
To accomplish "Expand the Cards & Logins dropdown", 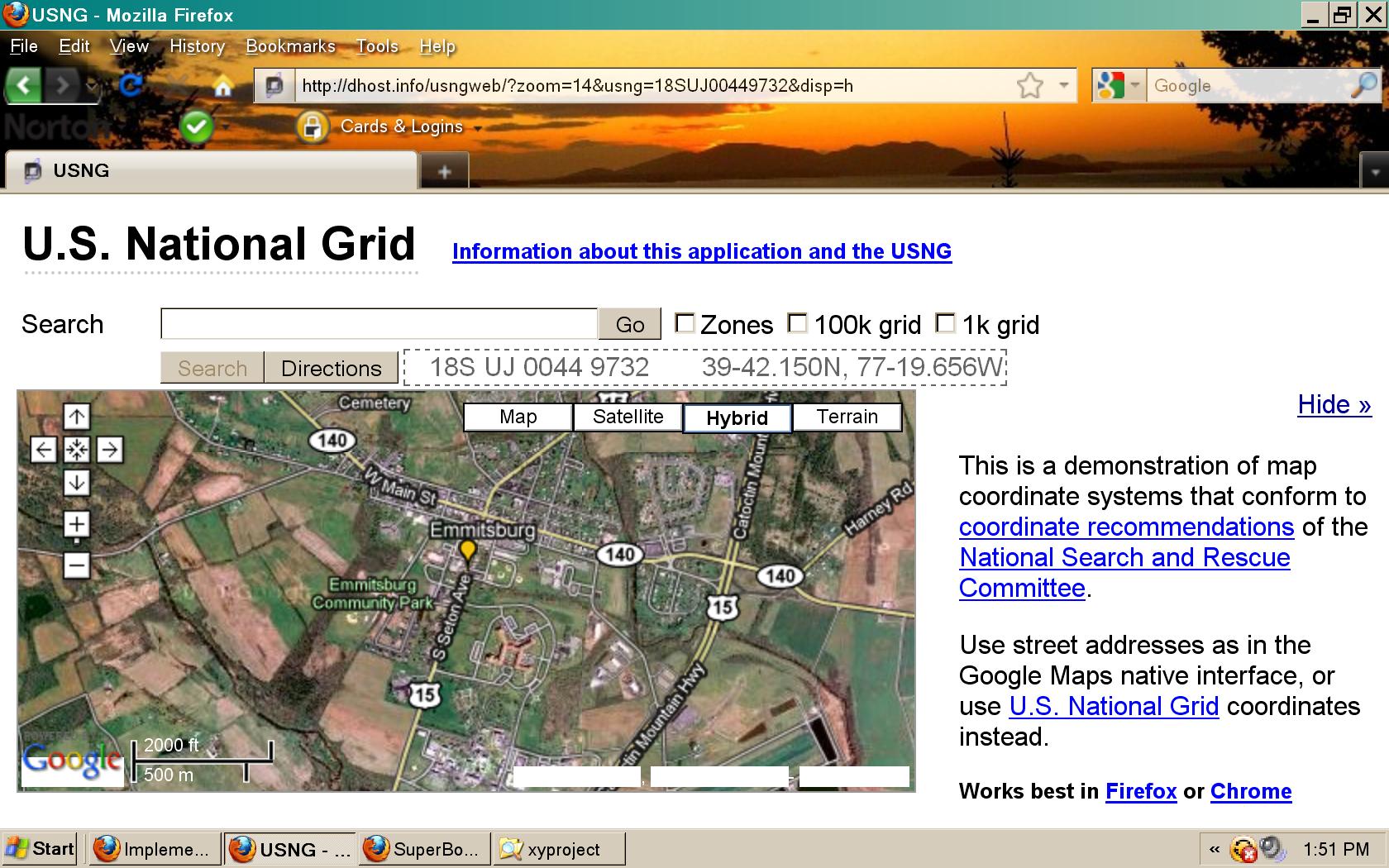I will click(477, 128).
